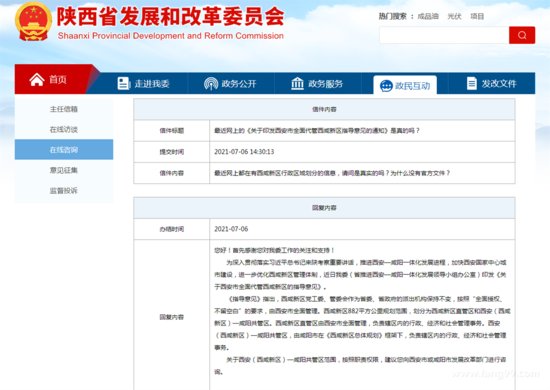The height and width of the screenshot is (390, 550).
Task: Click the hot search term 项目
Action: click(477, 16)
